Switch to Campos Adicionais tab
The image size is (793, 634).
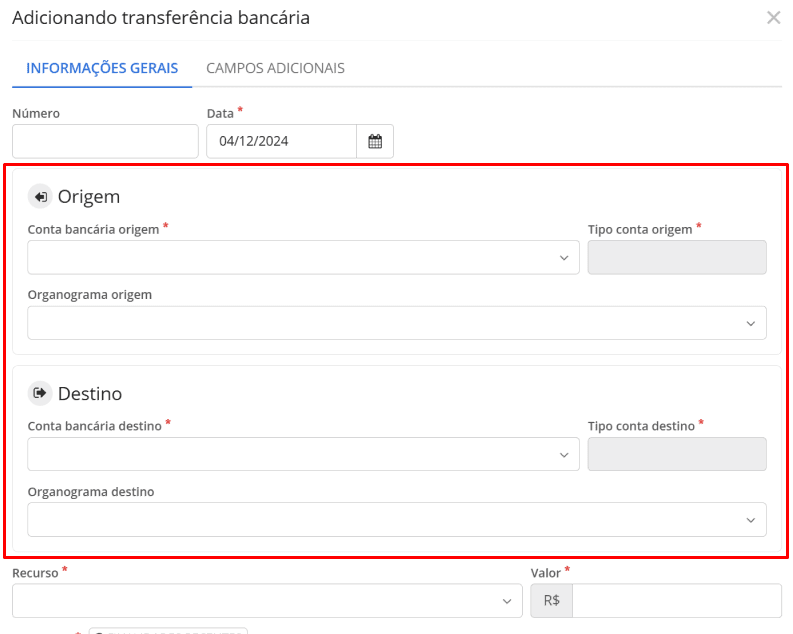click(275, 68)
